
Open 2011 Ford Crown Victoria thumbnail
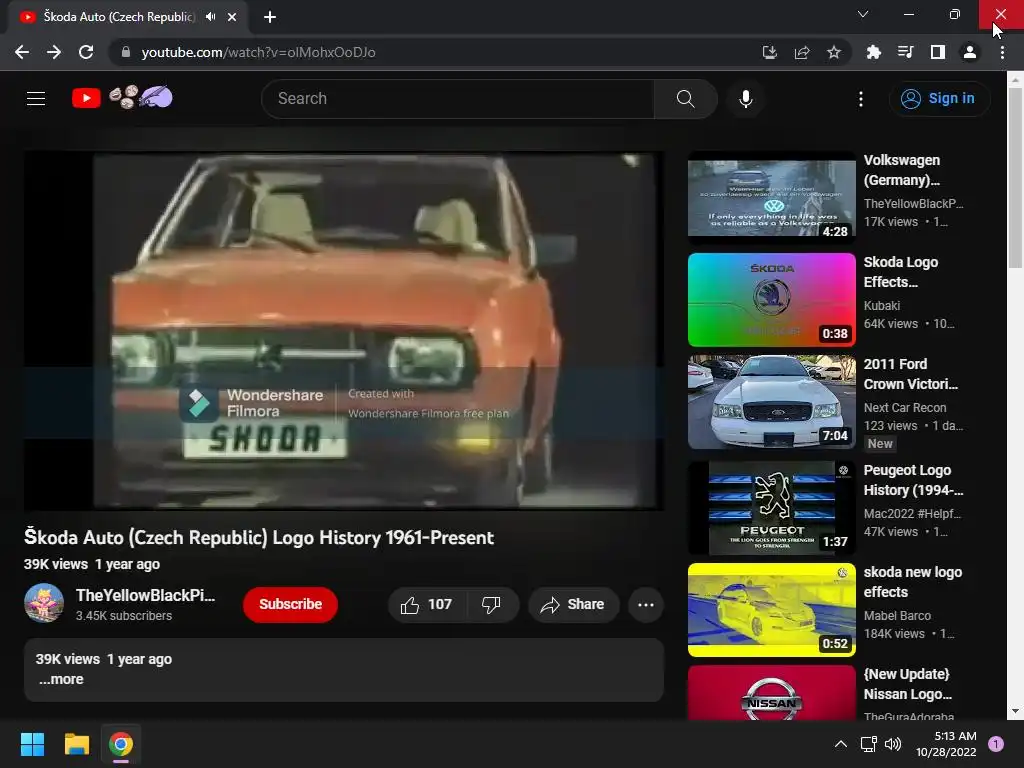[x=771, y=402]
